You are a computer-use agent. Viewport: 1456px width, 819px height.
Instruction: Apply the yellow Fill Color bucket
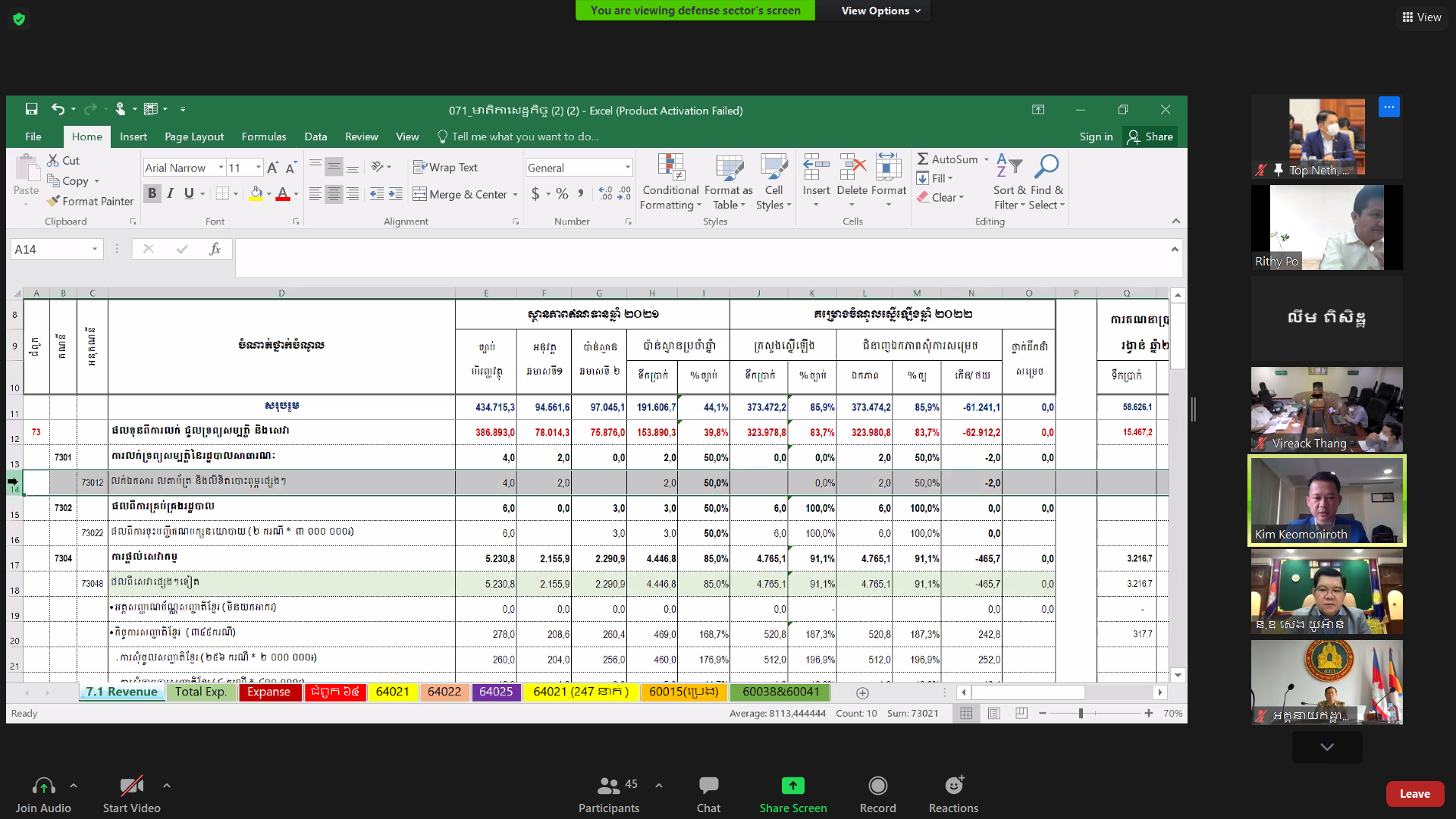click(256, 194)
